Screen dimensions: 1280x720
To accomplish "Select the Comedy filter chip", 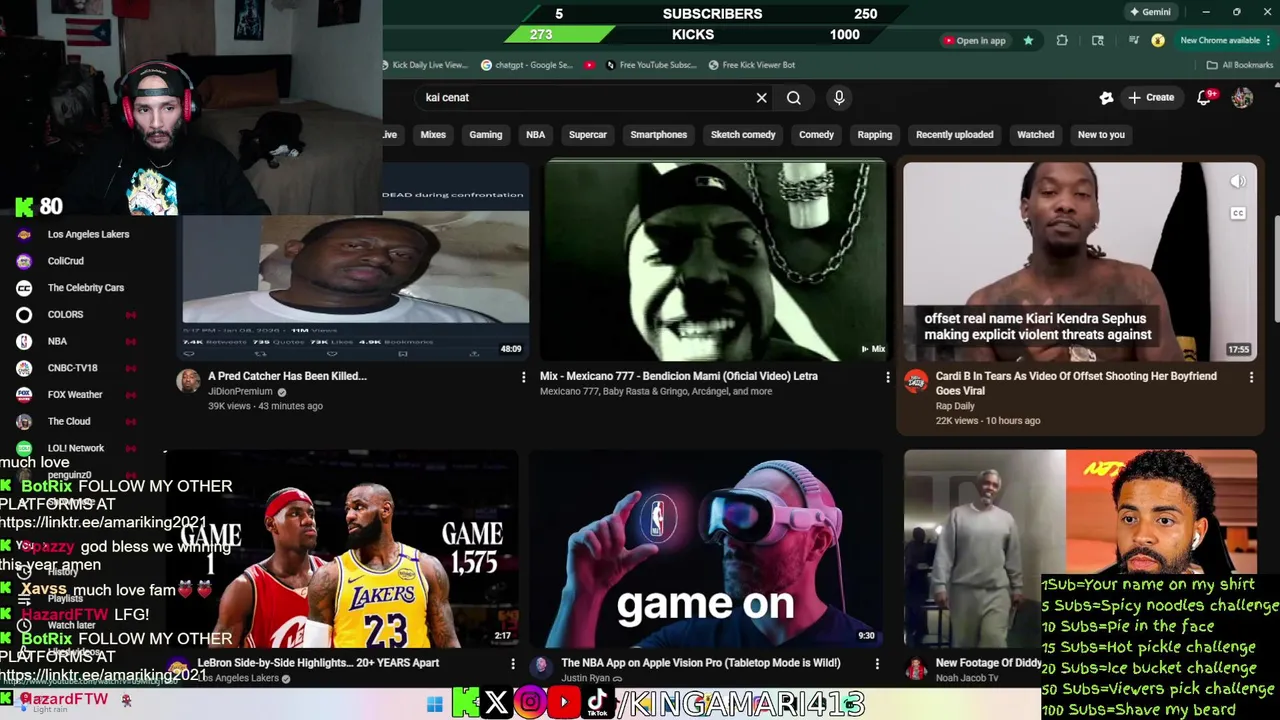I will tap(816, 134).
